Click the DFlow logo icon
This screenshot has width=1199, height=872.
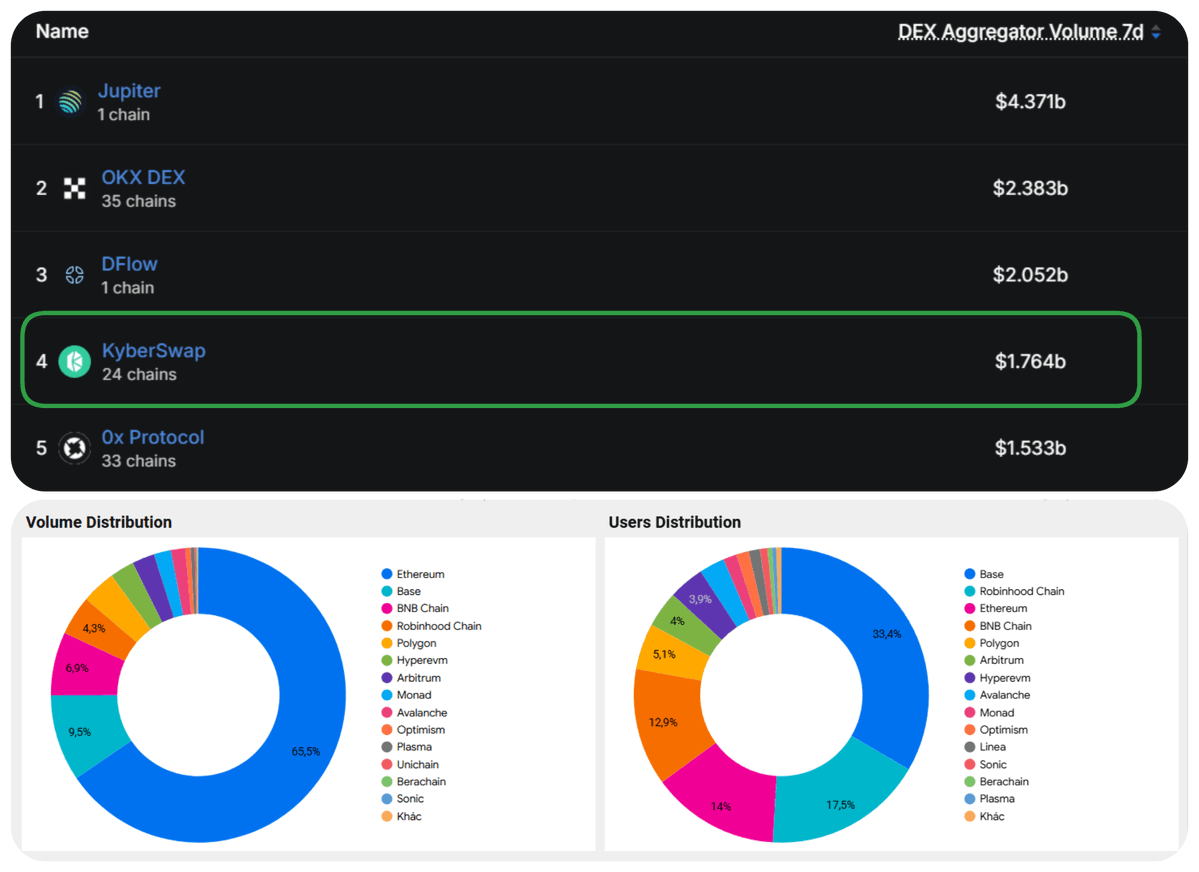74,275
